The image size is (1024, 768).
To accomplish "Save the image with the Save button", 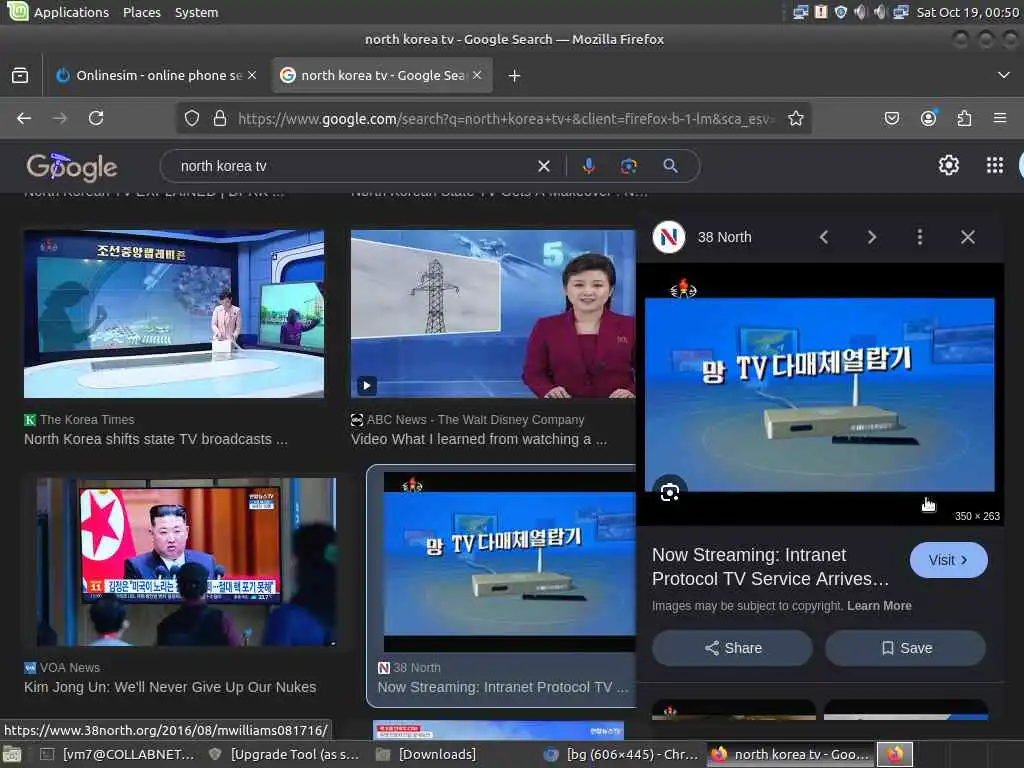I will coord(906,648).
